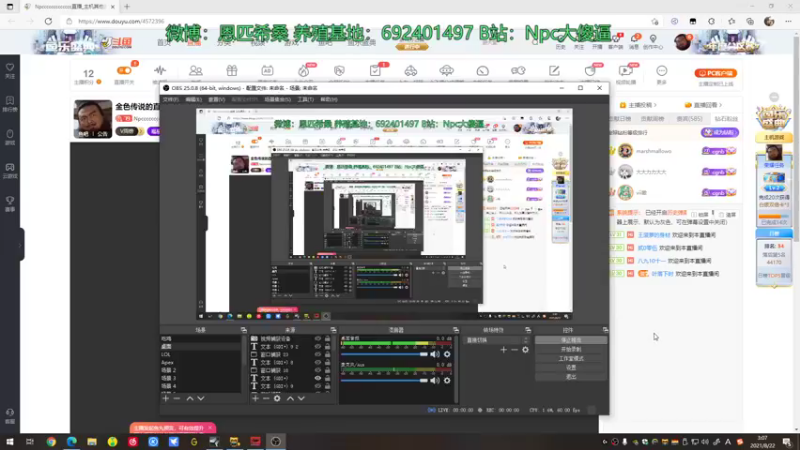Open transition properties via the 转场特效 gear icon

pos(526,350)
